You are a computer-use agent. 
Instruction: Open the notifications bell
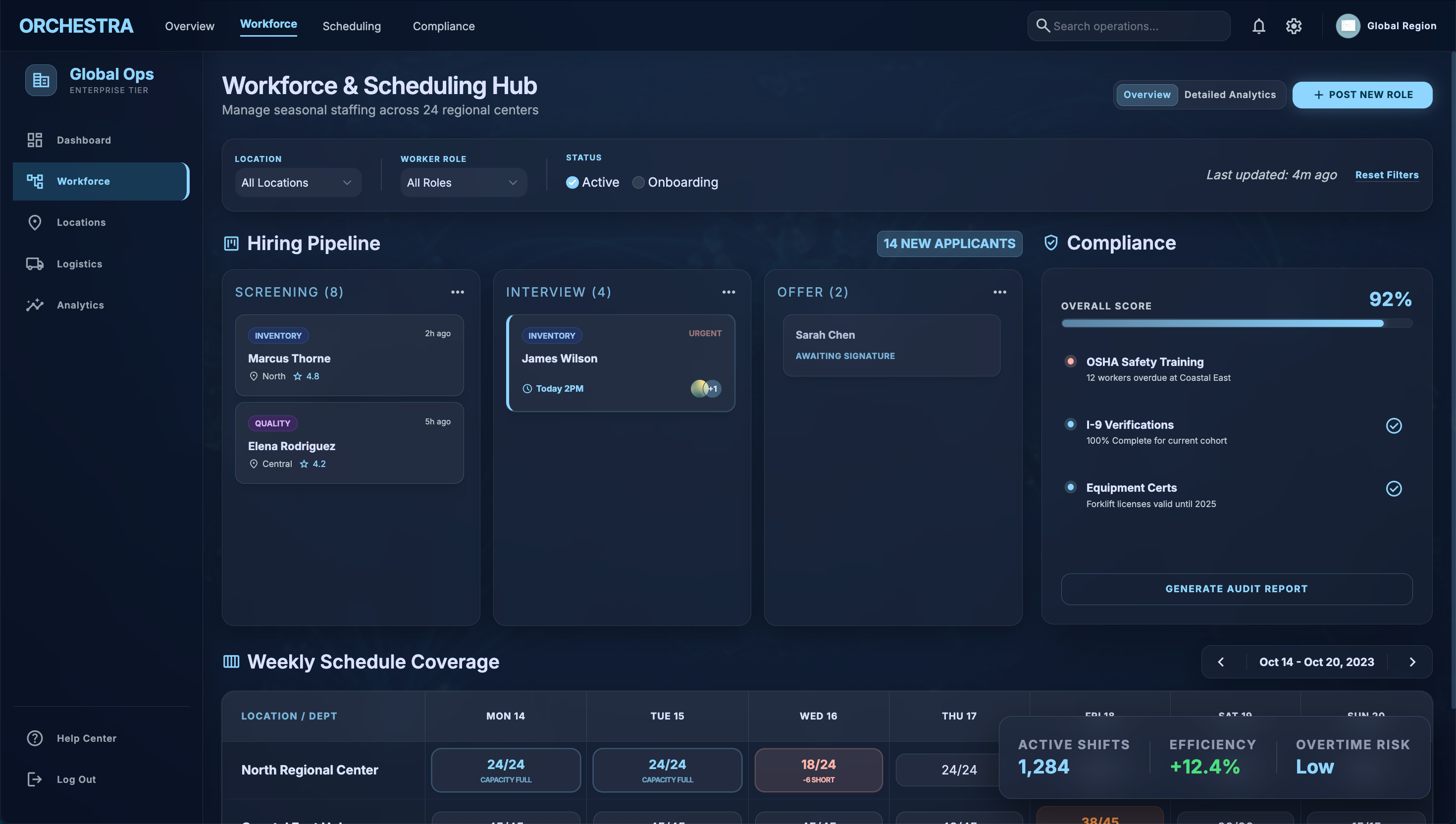tap(1258, 26)
